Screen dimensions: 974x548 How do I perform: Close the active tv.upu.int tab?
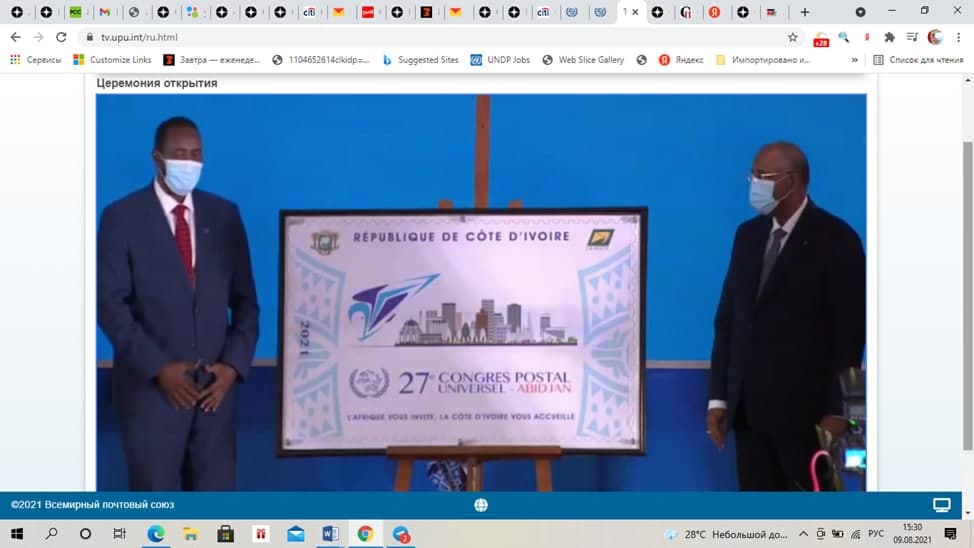coord(635,12)
